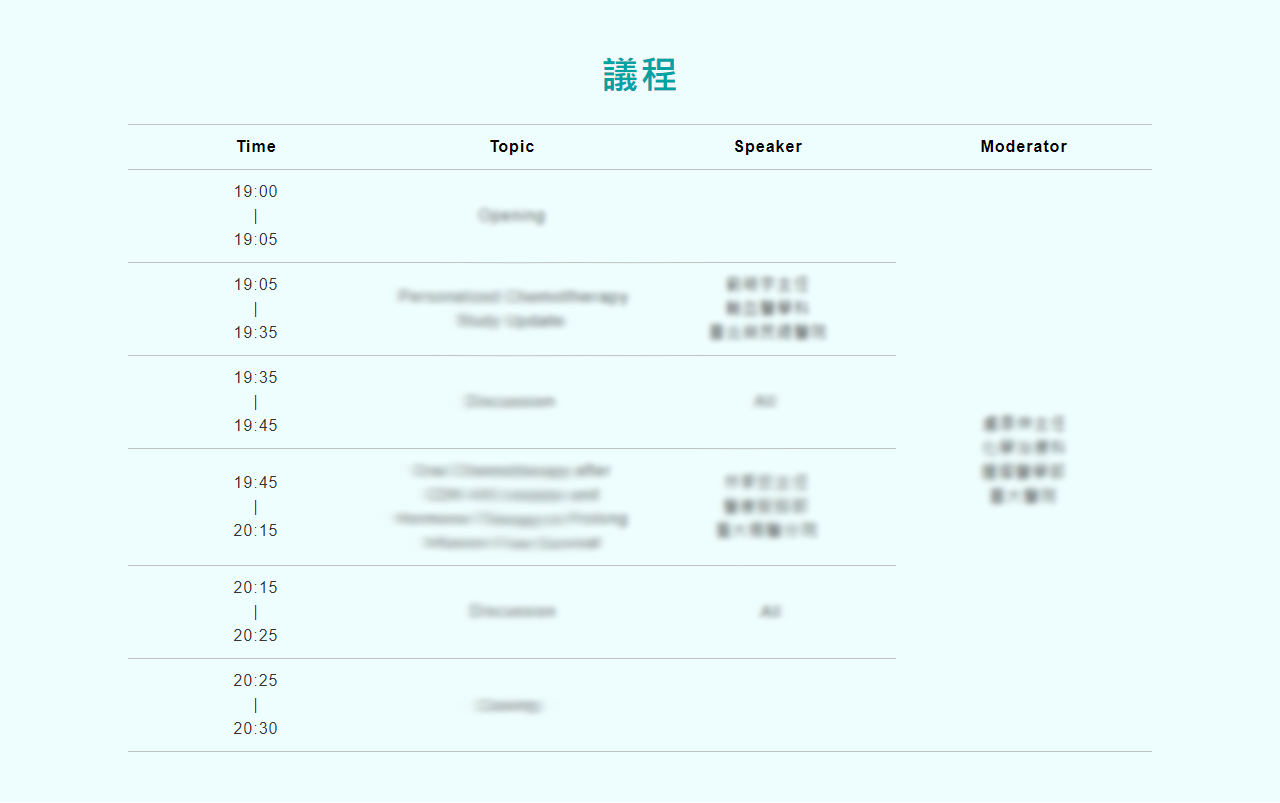1280x803 pixels.
Task: Click the Opening topic text
Action: [511, 215]
